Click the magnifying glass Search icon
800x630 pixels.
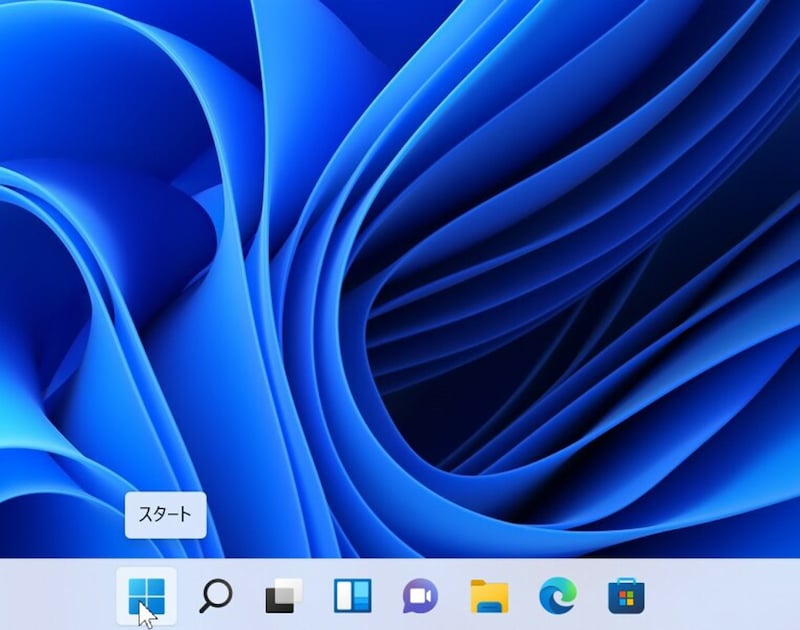coord(214,596)
